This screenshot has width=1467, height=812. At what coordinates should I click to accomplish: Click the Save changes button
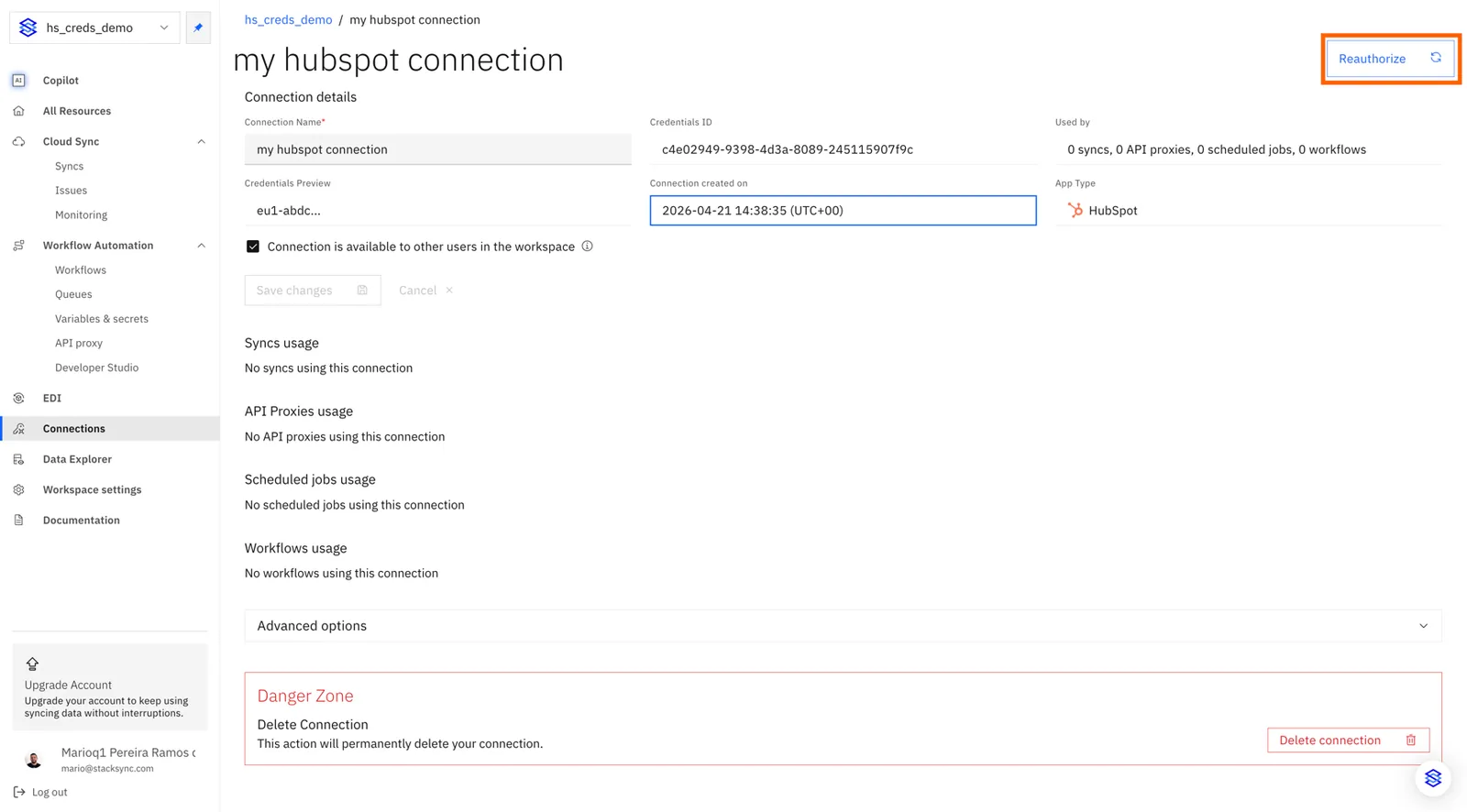[x=313, y=291]
